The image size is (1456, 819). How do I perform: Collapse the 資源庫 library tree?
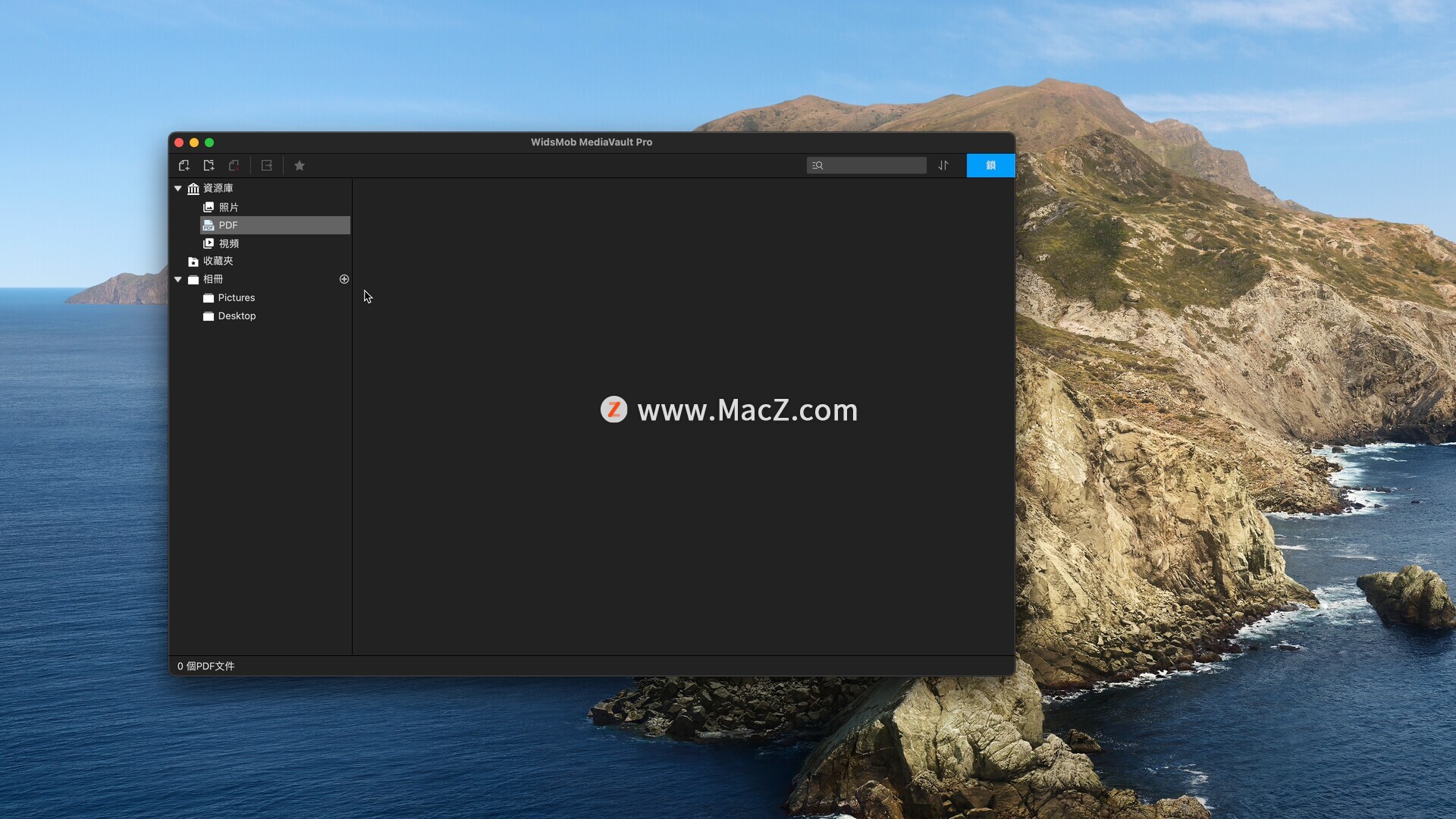pyautogui.click(x=178, y=188)
